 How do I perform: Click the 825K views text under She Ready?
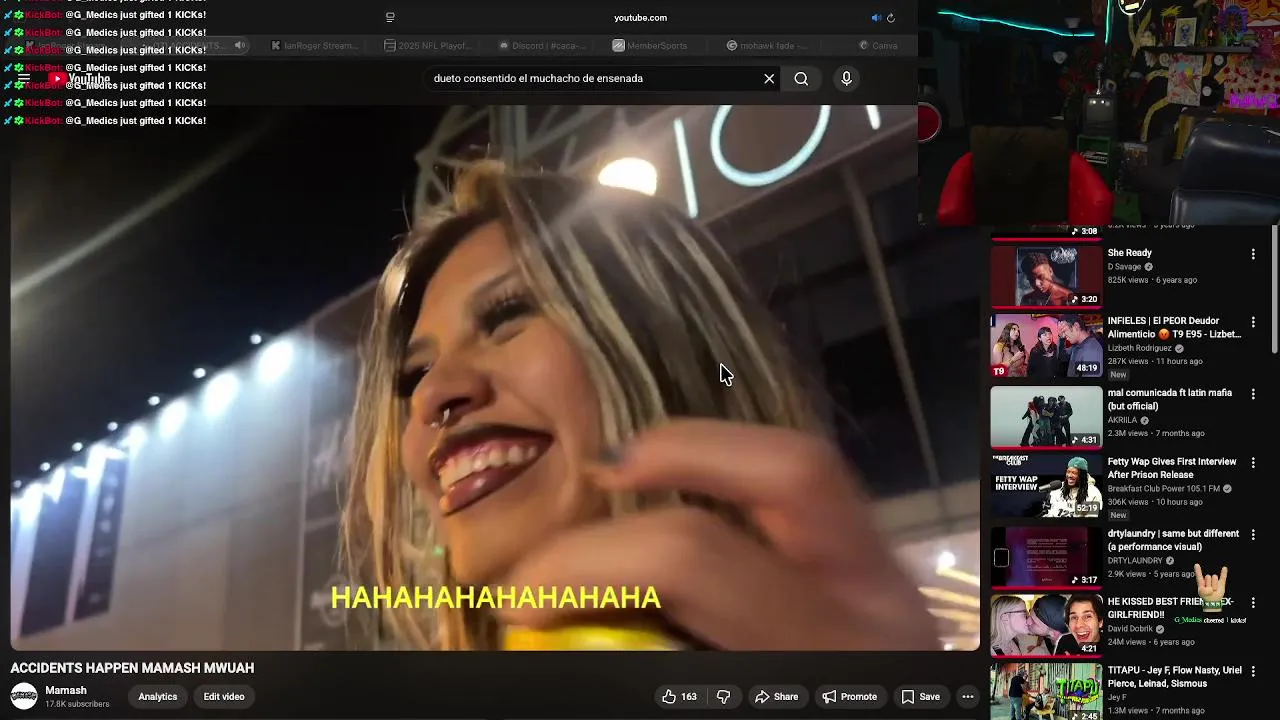(1129, 280)
